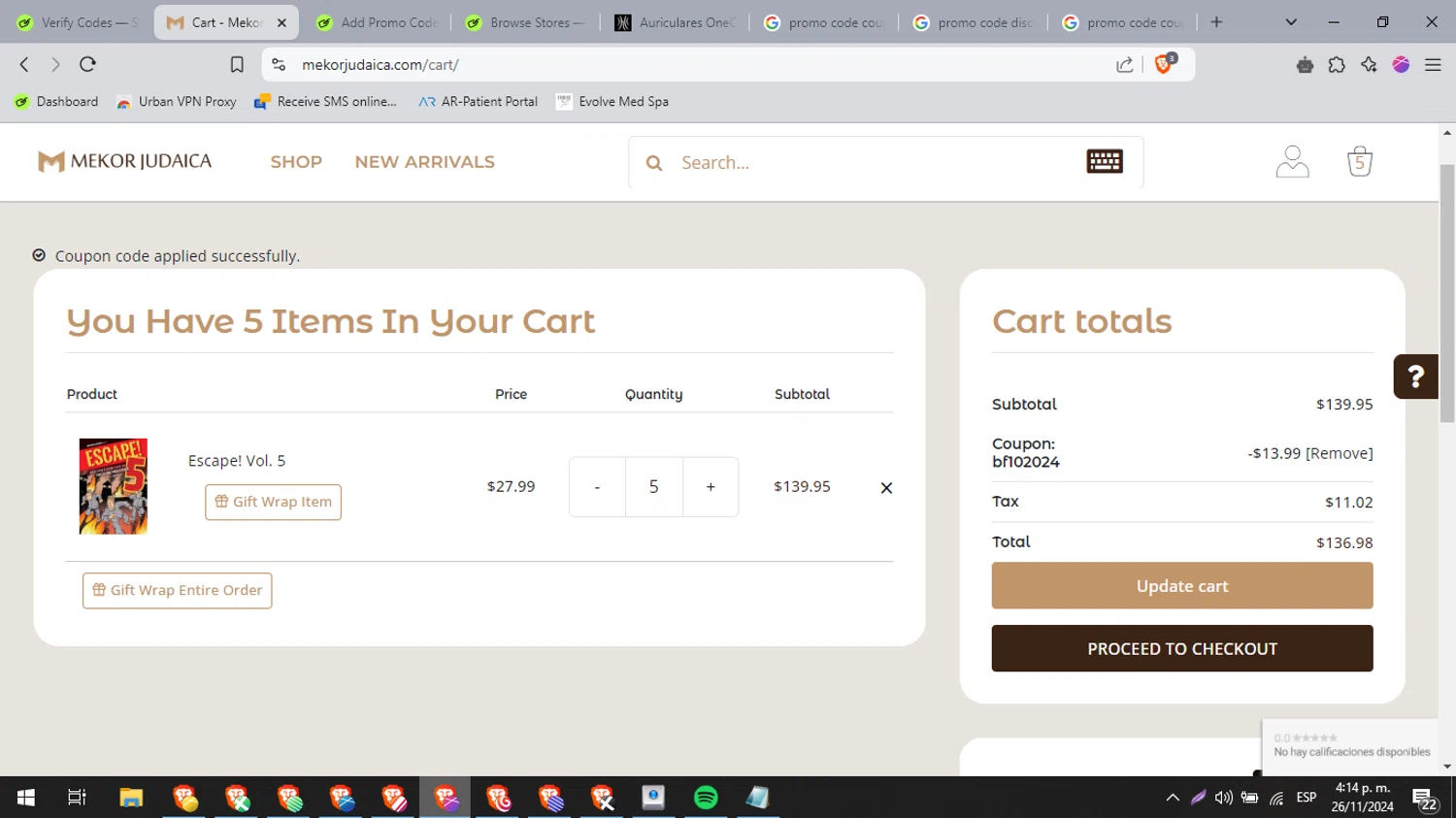This screenshot has height=818, width=1456.
Task: Open the AR-Patient Portal bookmark
Action: coord(478,101)
